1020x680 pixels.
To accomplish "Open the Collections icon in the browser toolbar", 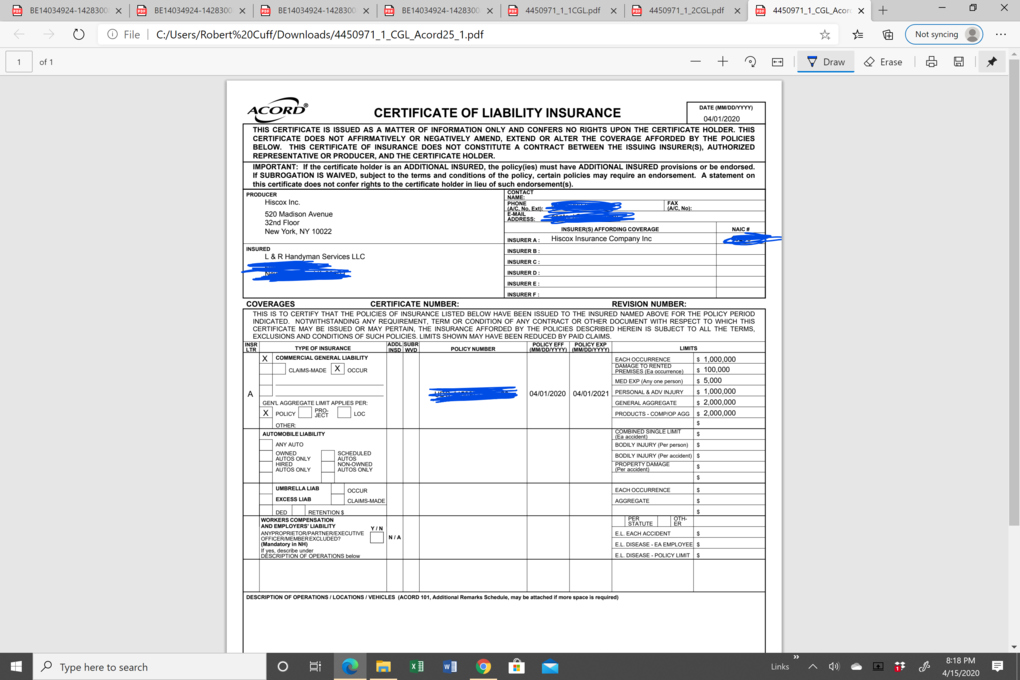I will (887, 34).
